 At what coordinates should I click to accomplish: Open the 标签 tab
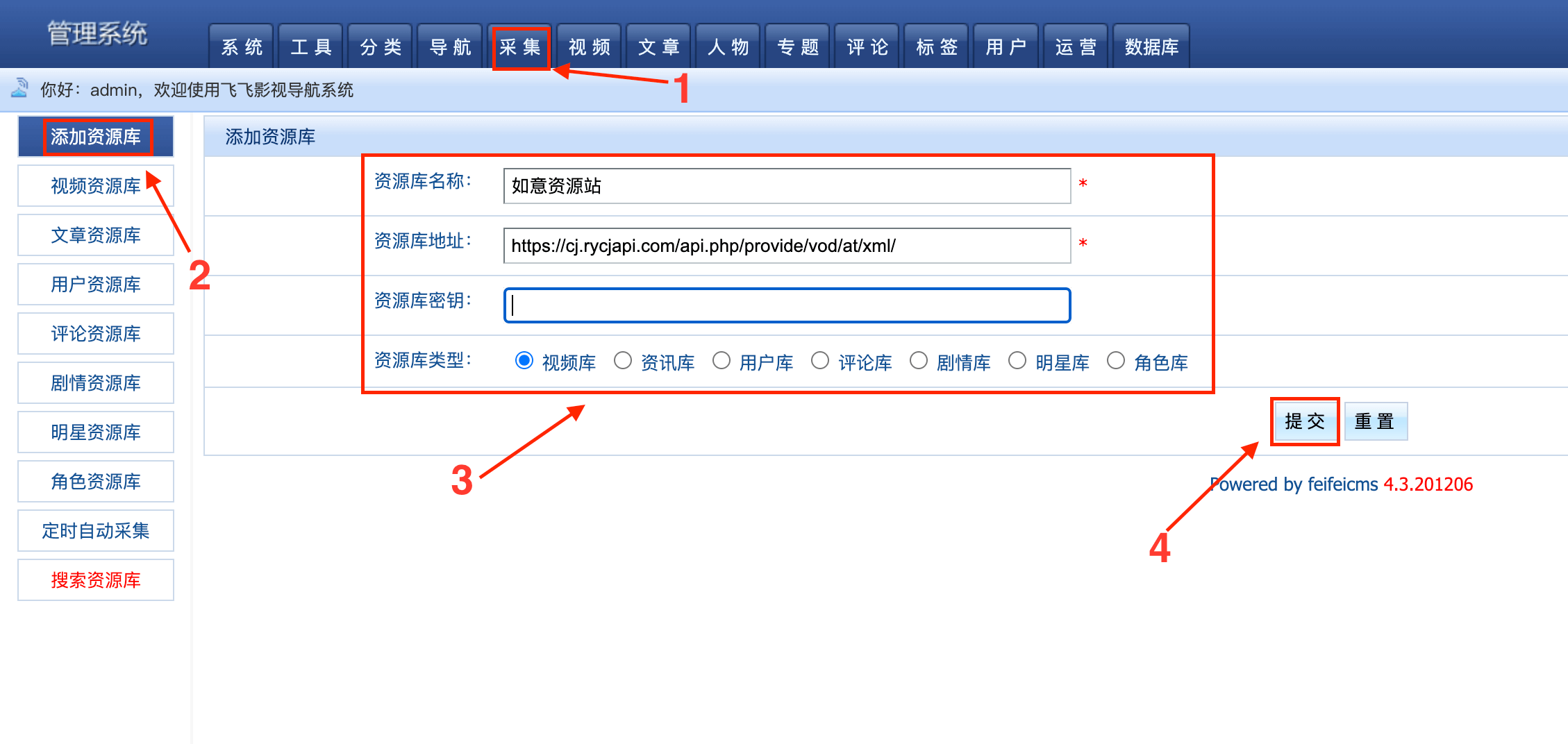pos(936,46)
